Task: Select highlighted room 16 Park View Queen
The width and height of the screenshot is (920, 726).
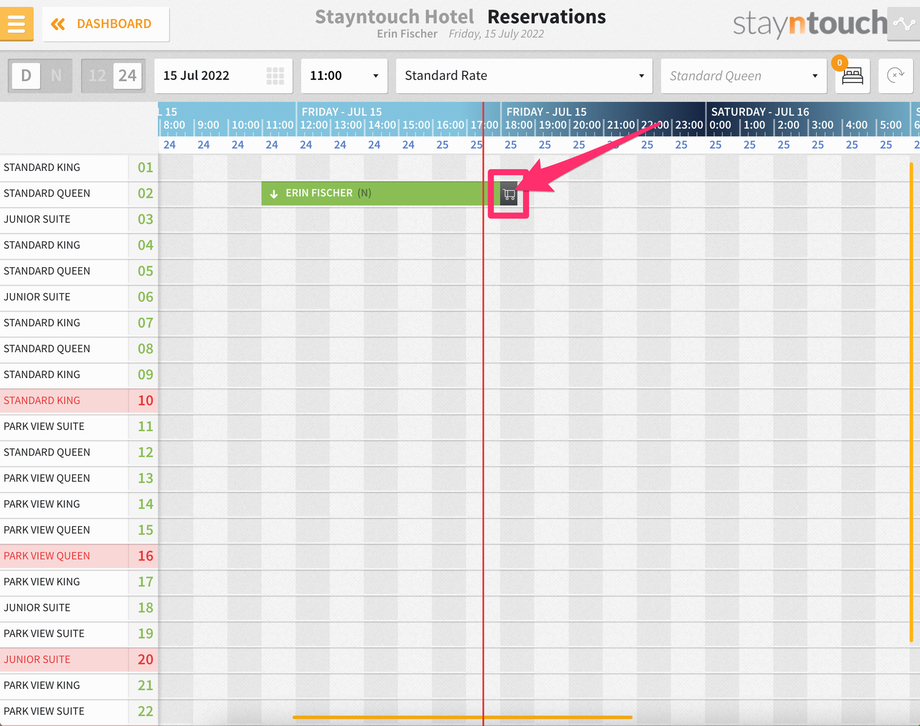Action: [79, 556]
